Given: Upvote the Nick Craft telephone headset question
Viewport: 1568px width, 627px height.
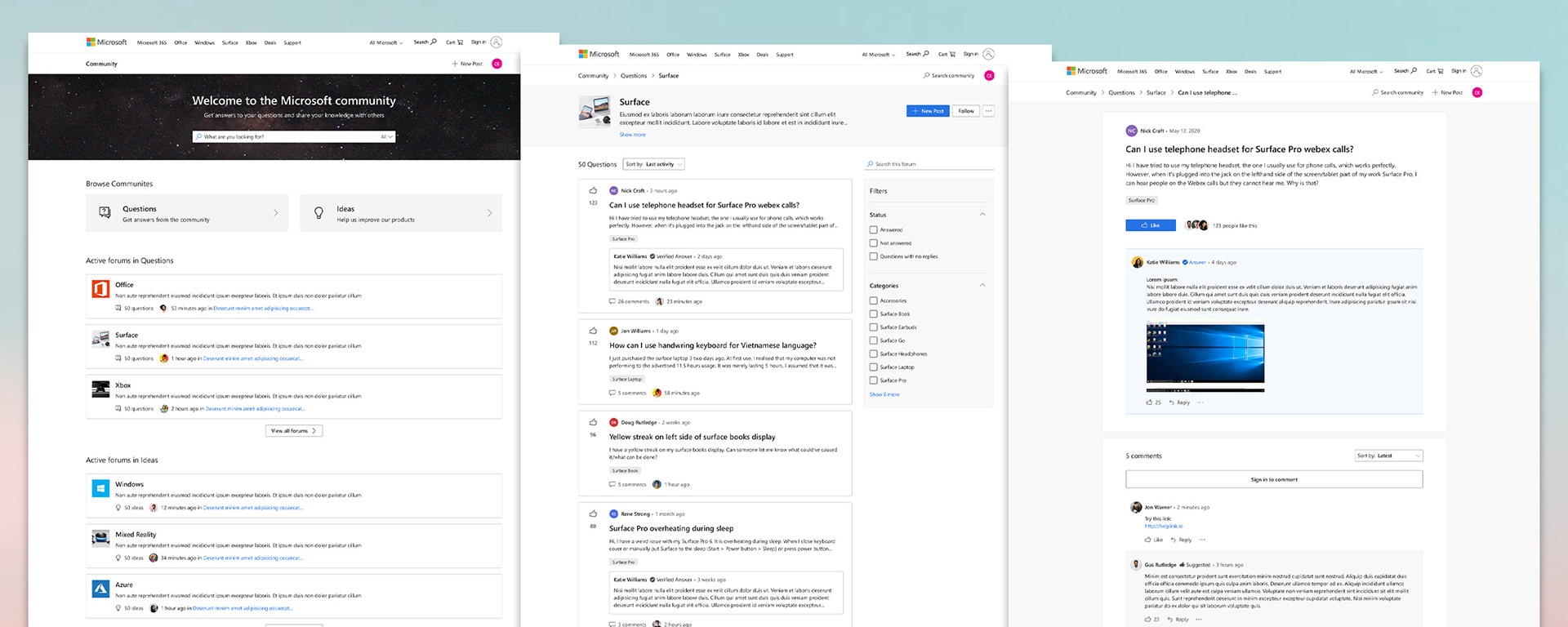Looking at the screenshot, I should [x=593, y=191].
